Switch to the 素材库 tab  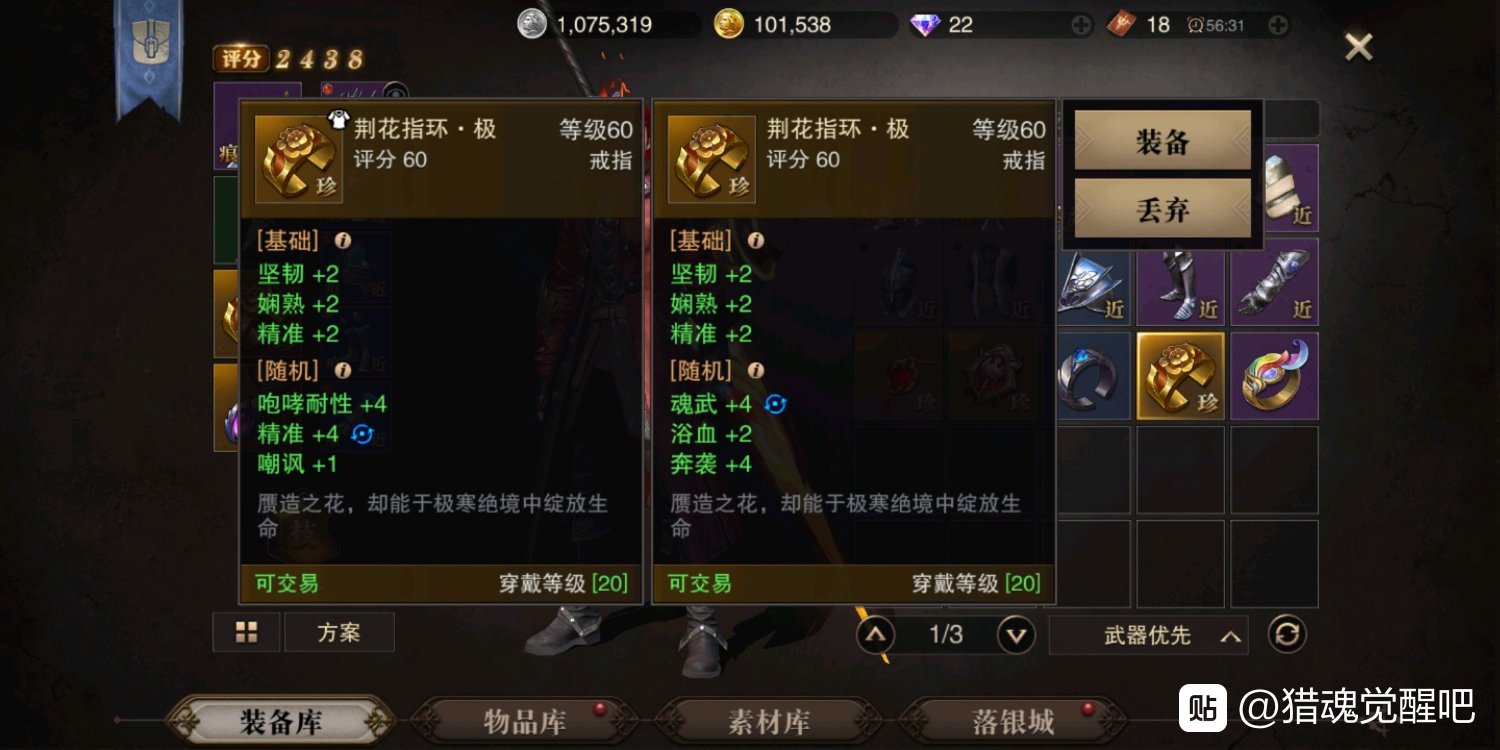(769, 721)
